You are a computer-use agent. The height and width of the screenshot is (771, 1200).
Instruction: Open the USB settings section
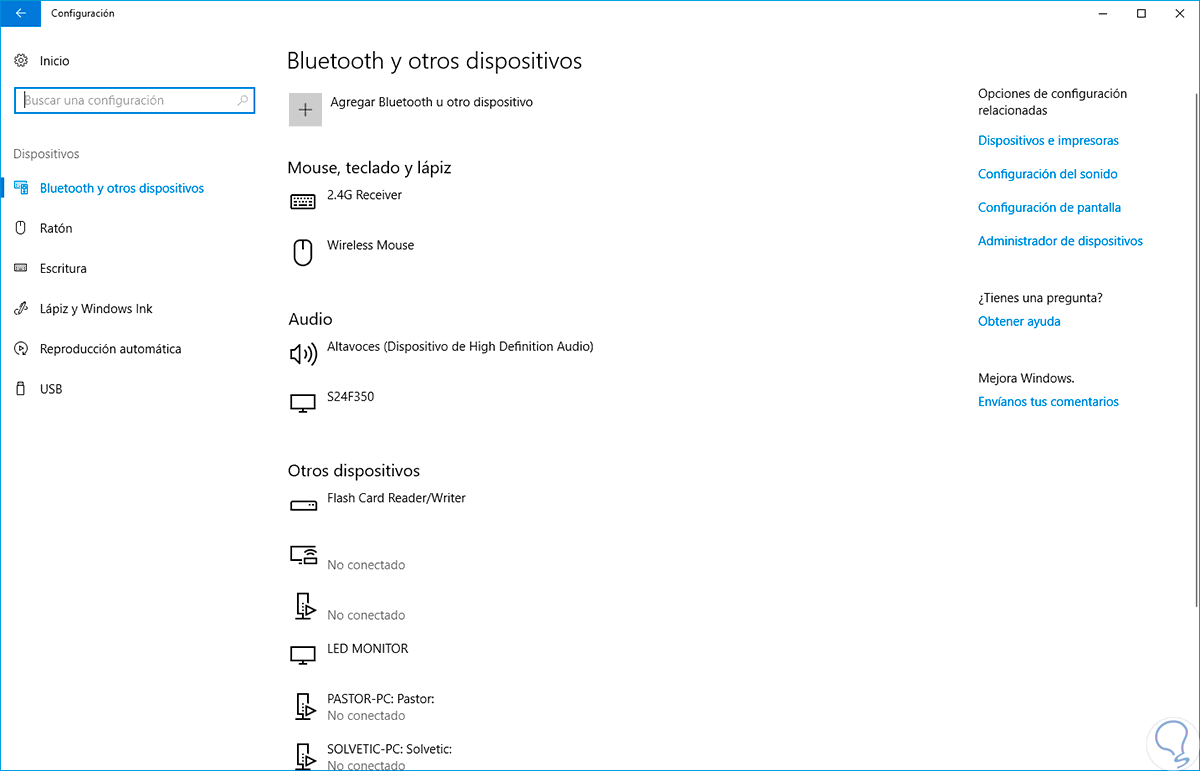[x=51, y=389]
